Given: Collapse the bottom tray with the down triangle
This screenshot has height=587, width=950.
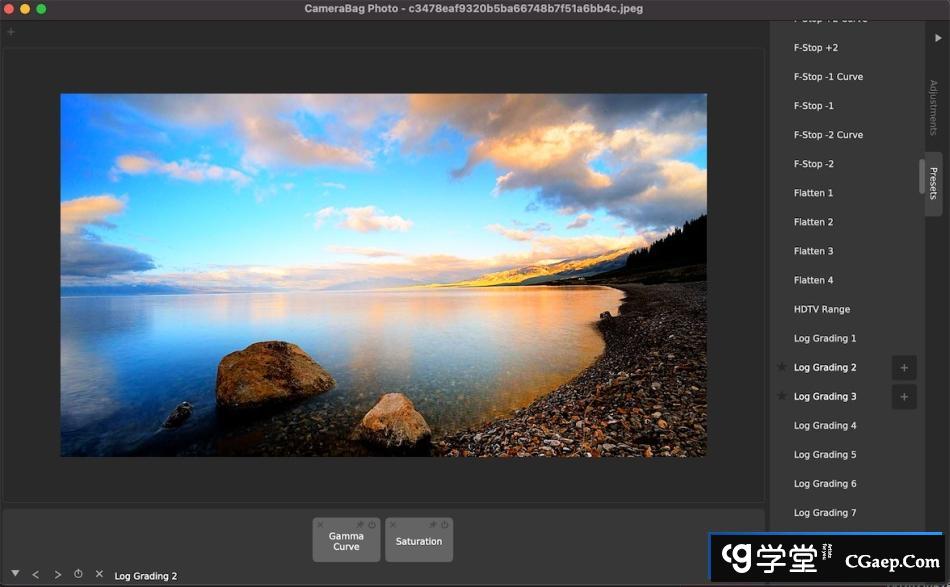Looking at the screenshot, I should [15, 574].
